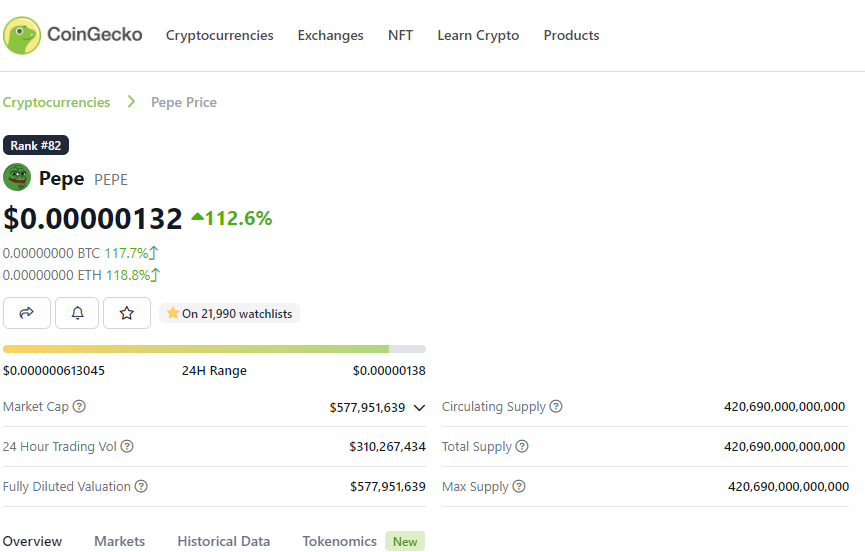The image size is (865, 552).
Task: Click Total Supply question mark icon
Action: (522, 446)
